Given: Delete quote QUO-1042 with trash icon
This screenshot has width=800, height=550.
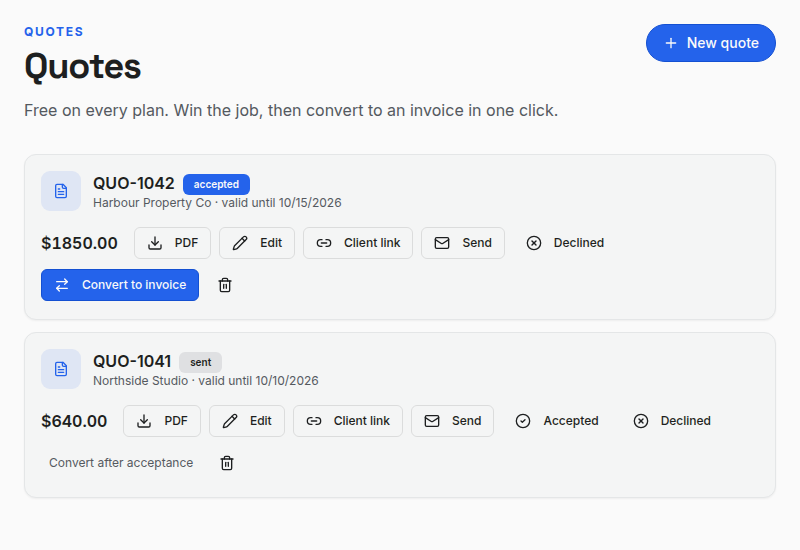Looking at the screenshot, I should [x=225, y=285].
